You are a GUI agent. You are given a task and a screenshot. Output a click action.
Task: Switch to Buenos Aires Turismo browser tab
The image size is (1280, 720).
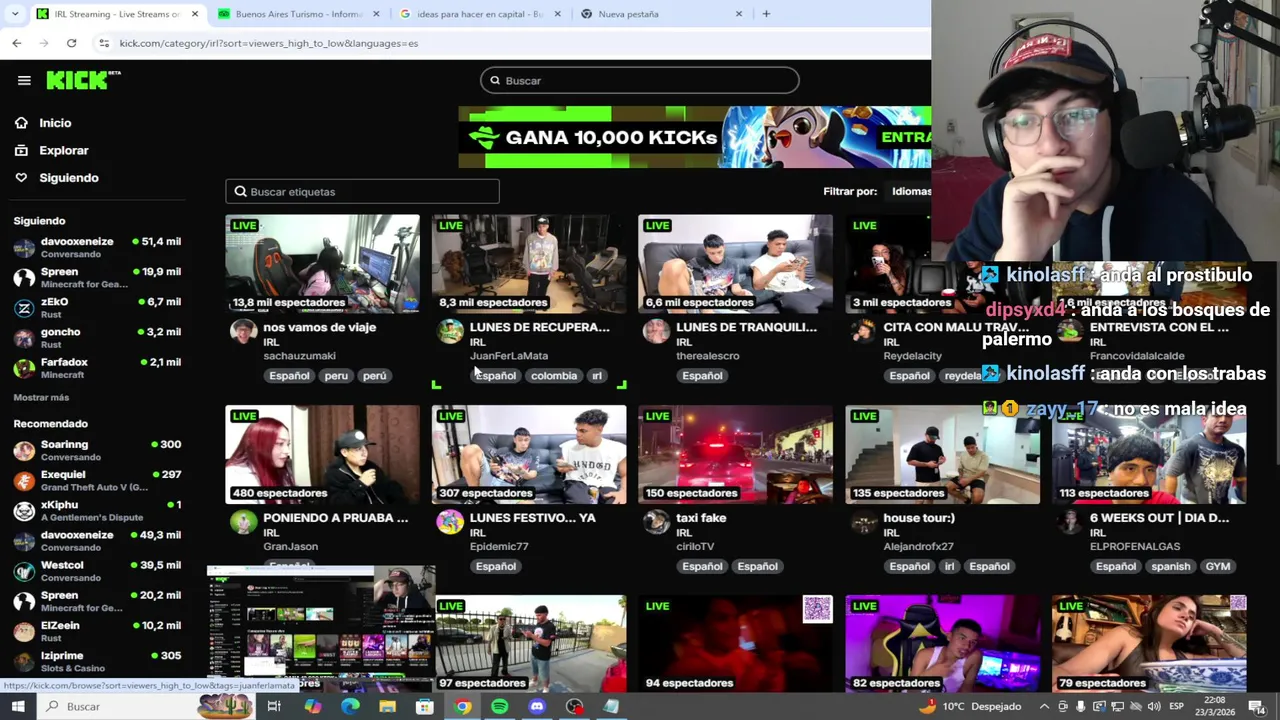tap(298, 14)
